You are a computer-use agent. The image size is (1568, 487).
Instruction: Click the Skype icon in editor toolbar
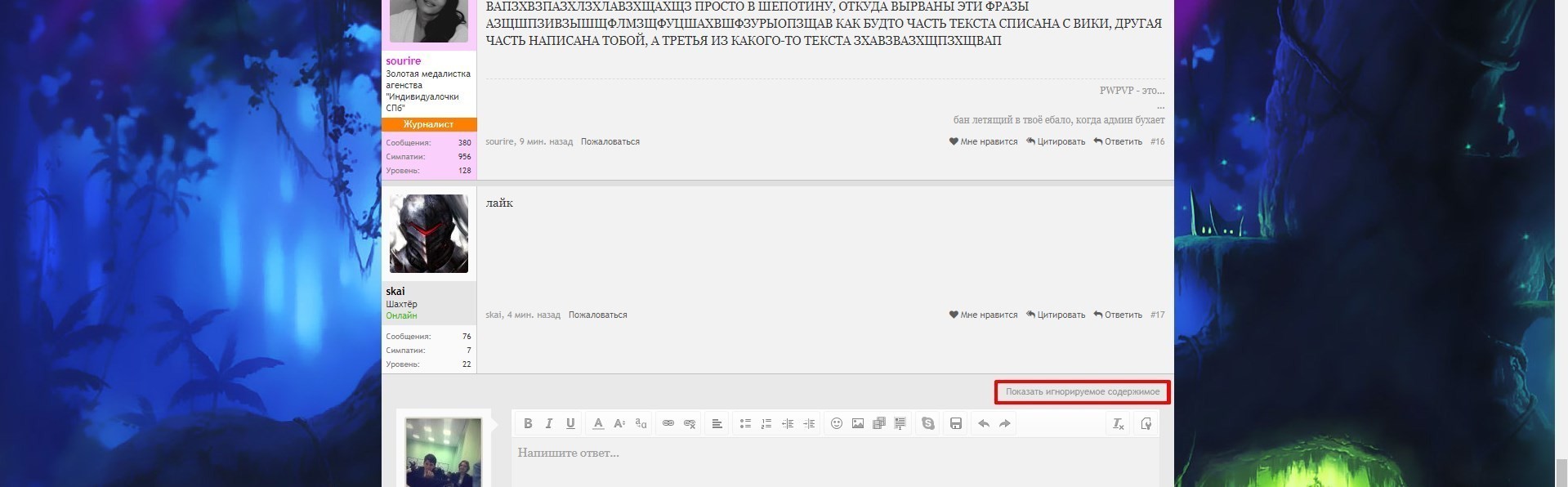(928, 423)
